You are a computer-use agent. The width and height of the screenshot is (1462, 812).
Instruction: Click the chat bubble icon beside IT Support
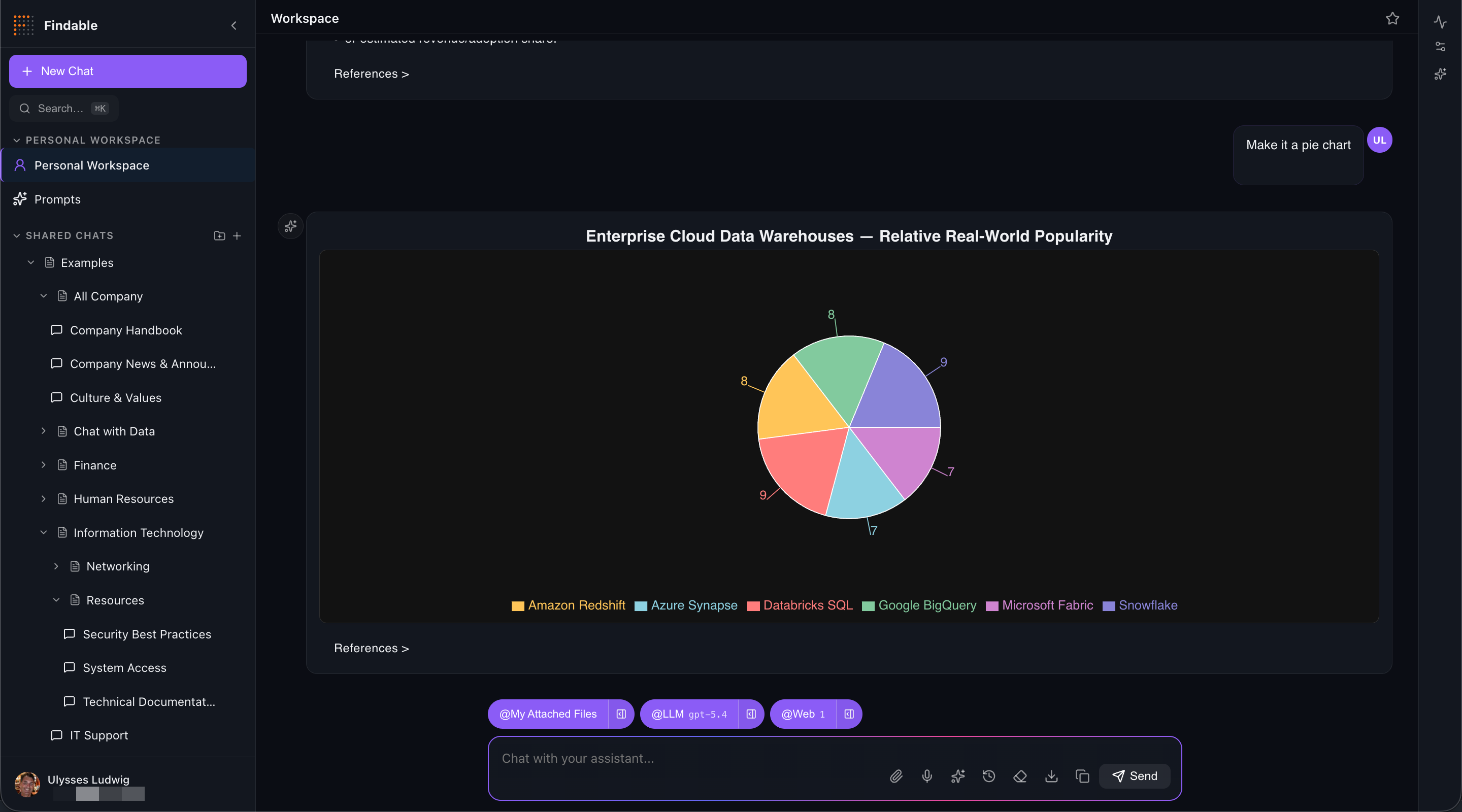pyautogui.click(x=56, y=735)
